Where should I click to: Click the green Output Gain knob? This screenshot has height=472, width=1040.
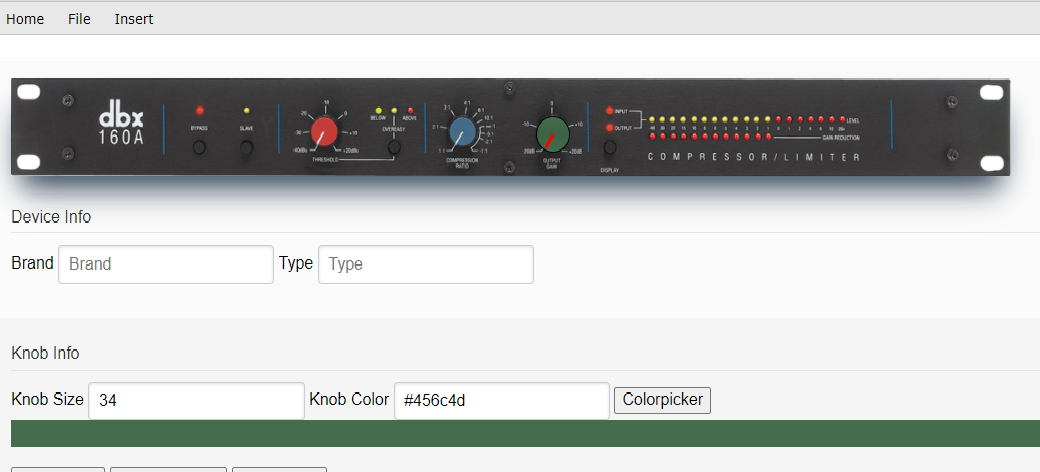tap(552, 133)
